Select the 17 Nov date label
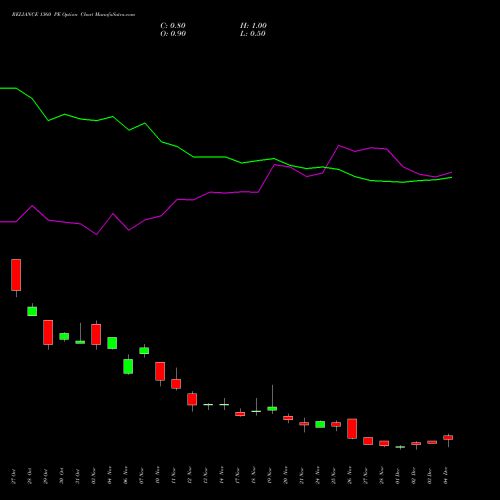500x500 pixels. [238, 476]
